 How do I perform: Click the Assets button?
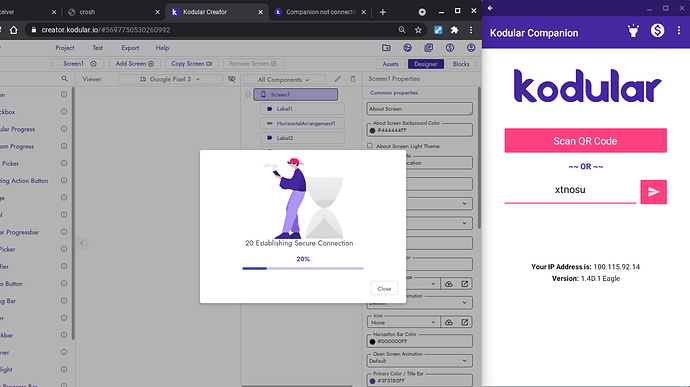pos(390,64)
